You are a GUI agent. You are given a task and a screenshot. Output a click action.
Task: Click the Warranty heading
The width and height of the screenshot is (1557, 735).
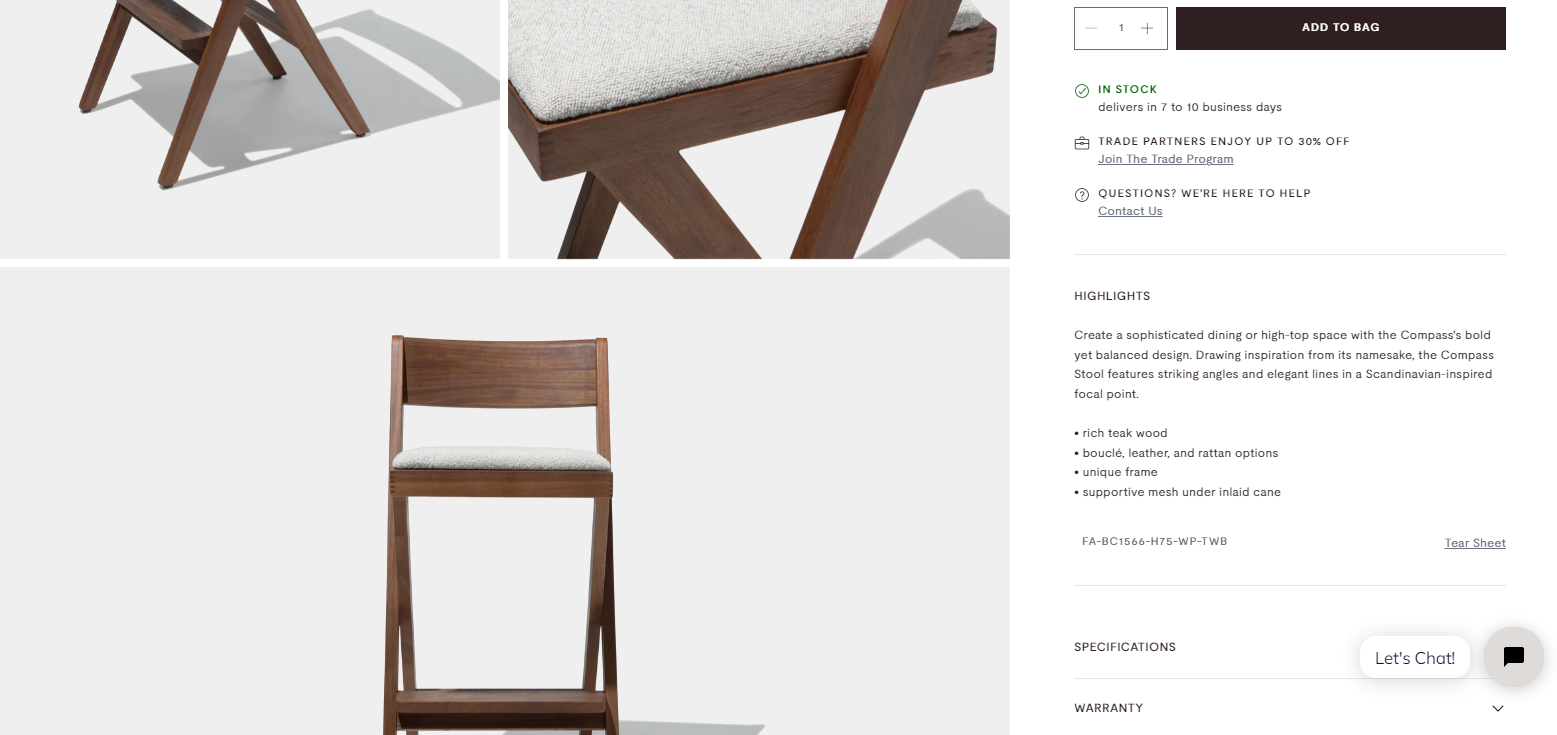[1108, 708]
